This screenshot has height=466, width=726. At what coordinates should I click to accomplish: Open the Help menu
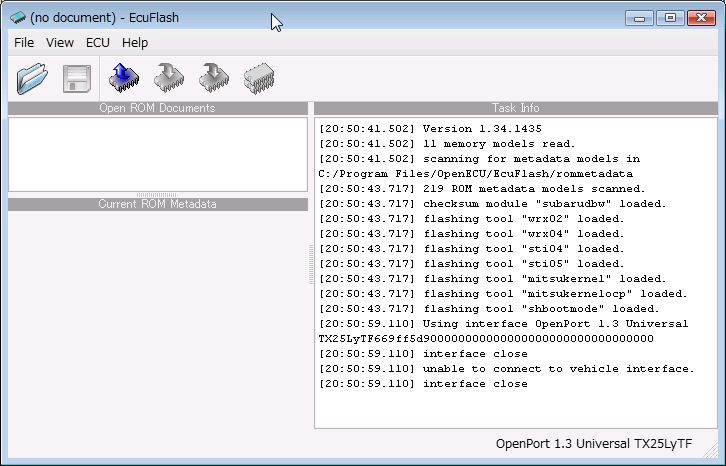point(135,43)
